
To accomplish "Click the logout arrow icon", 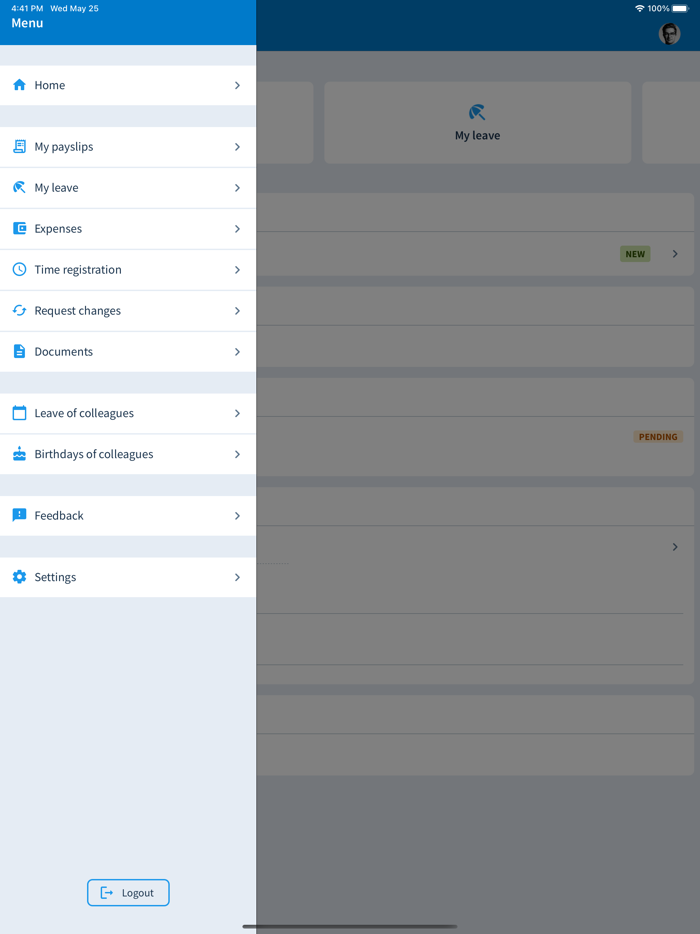I will click(x=107, y=893).
